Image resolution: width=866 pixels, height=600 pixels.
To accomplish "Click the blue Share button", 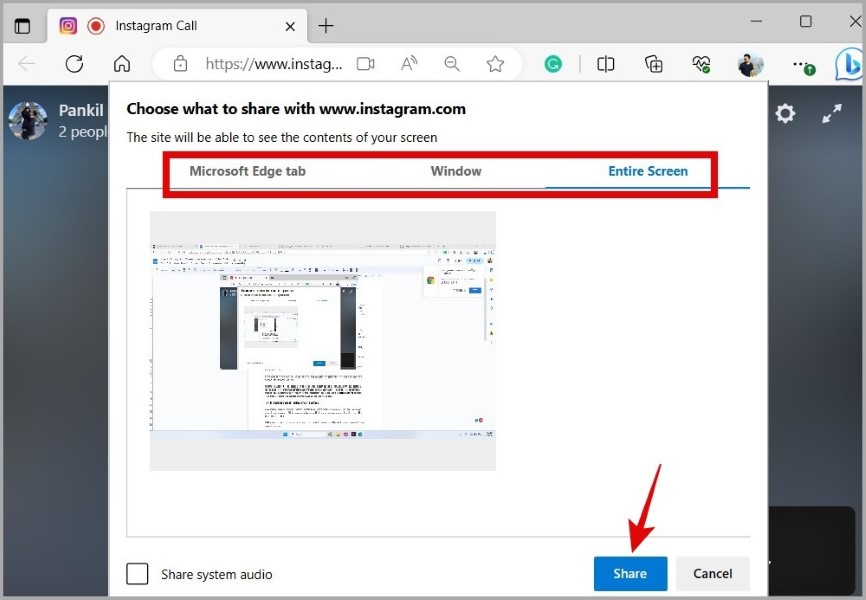I will click(x=630, y=573).
